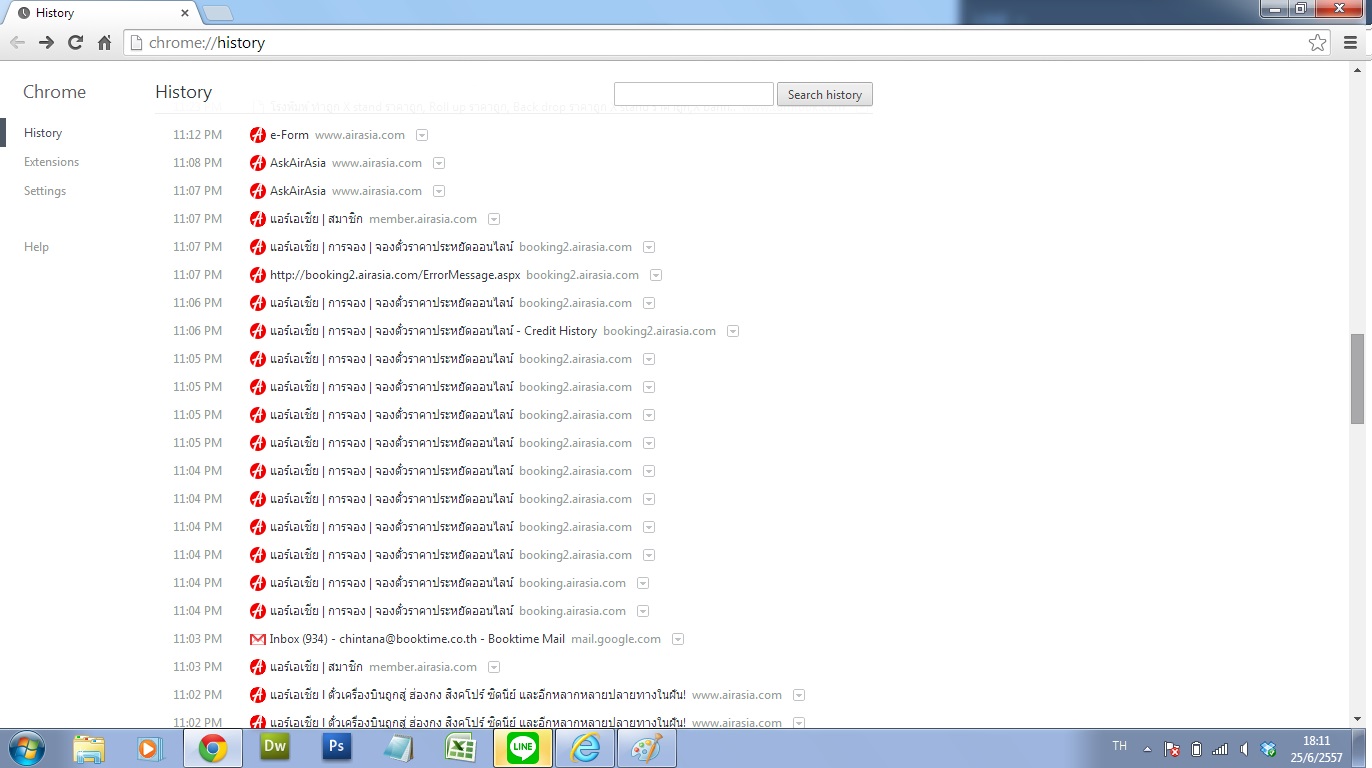
Task: Open Windows Media Player from the taskbar
Action: (x=149, y=748)
